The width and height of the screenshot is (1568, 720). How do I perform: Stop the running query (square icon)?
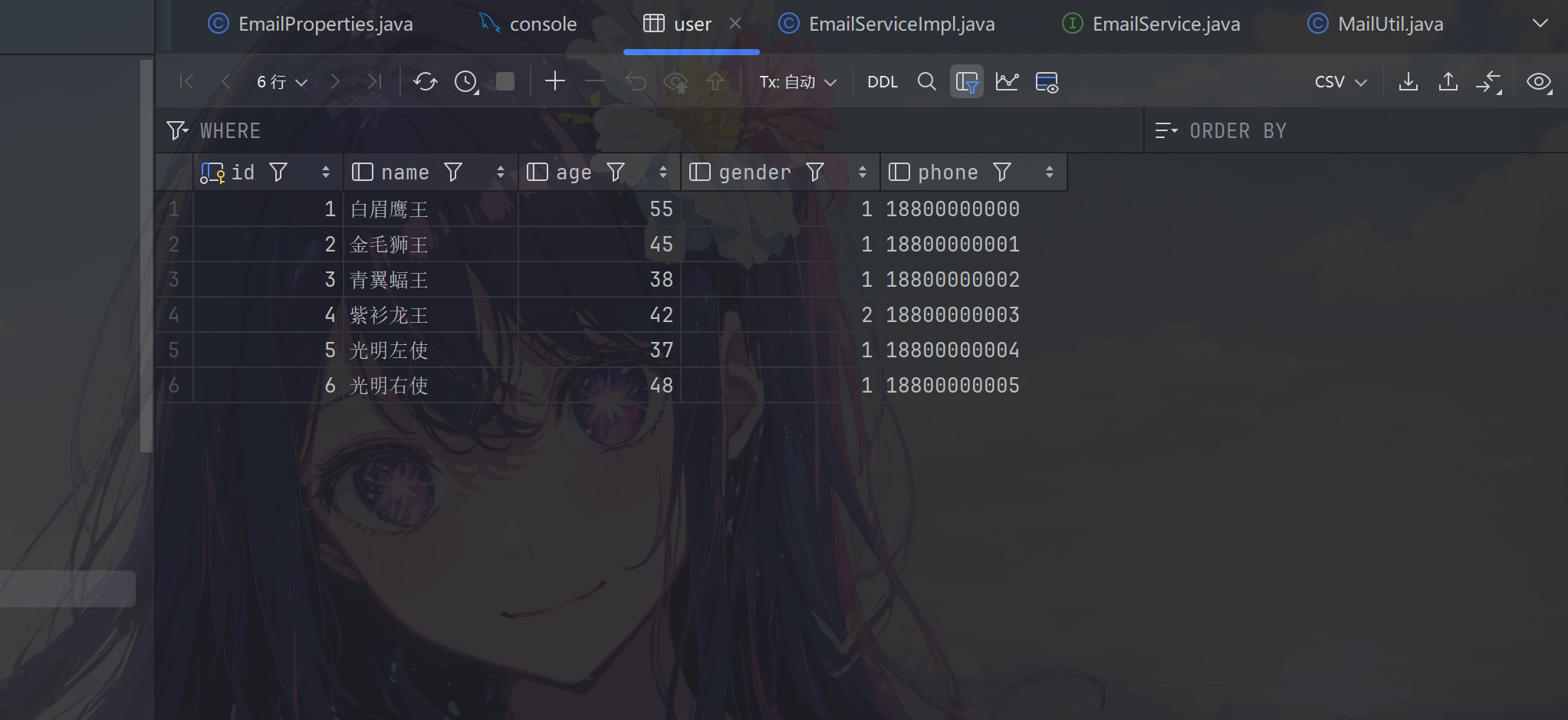pos(505,81)
